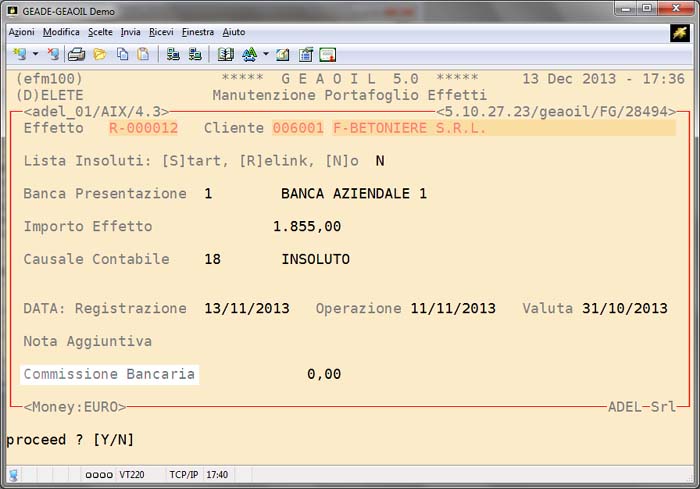Open the Aiuto menu
The width and height of the screenshot is (700, 489).
click(234, 32)
